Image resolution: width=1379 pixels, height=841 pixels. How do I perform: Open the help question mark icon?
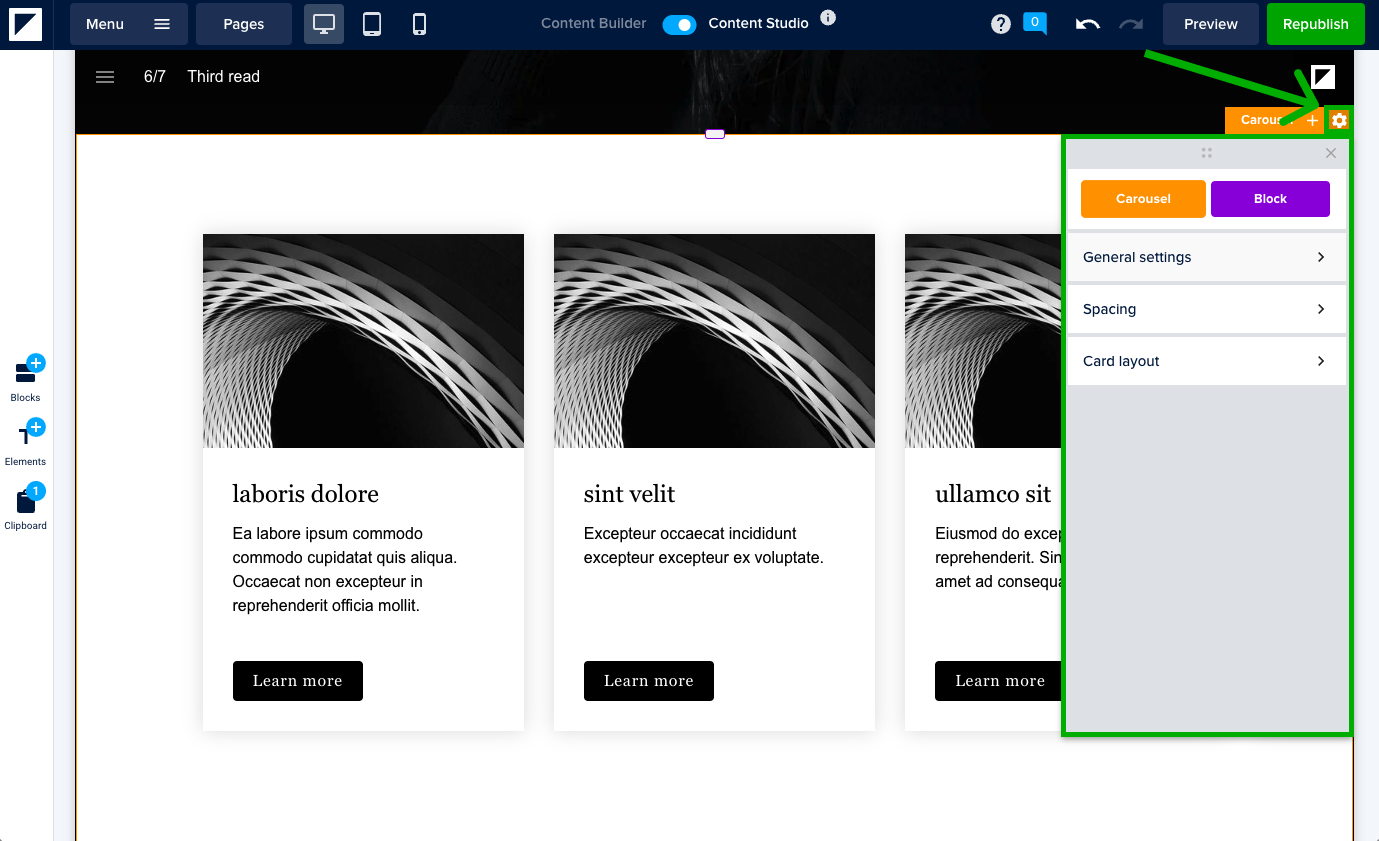pyautogui.click(x=1001, y=24)
